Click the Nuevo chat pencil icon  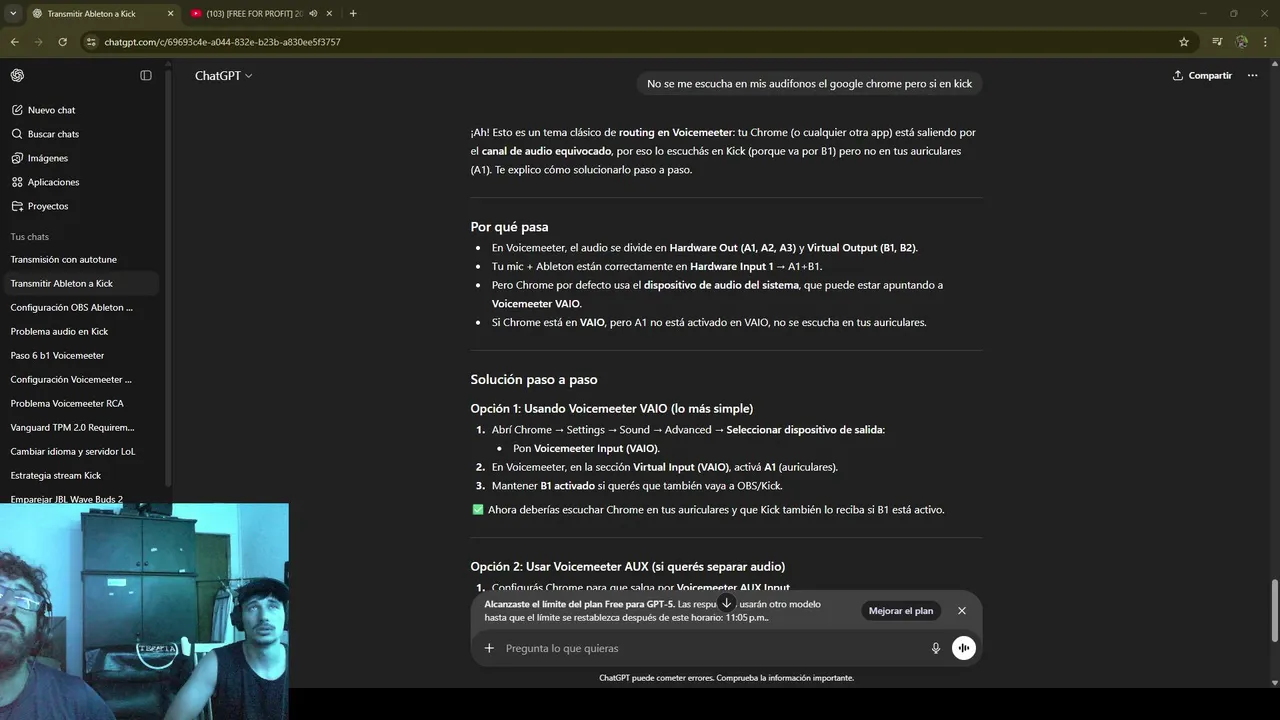tap(17, 110)
